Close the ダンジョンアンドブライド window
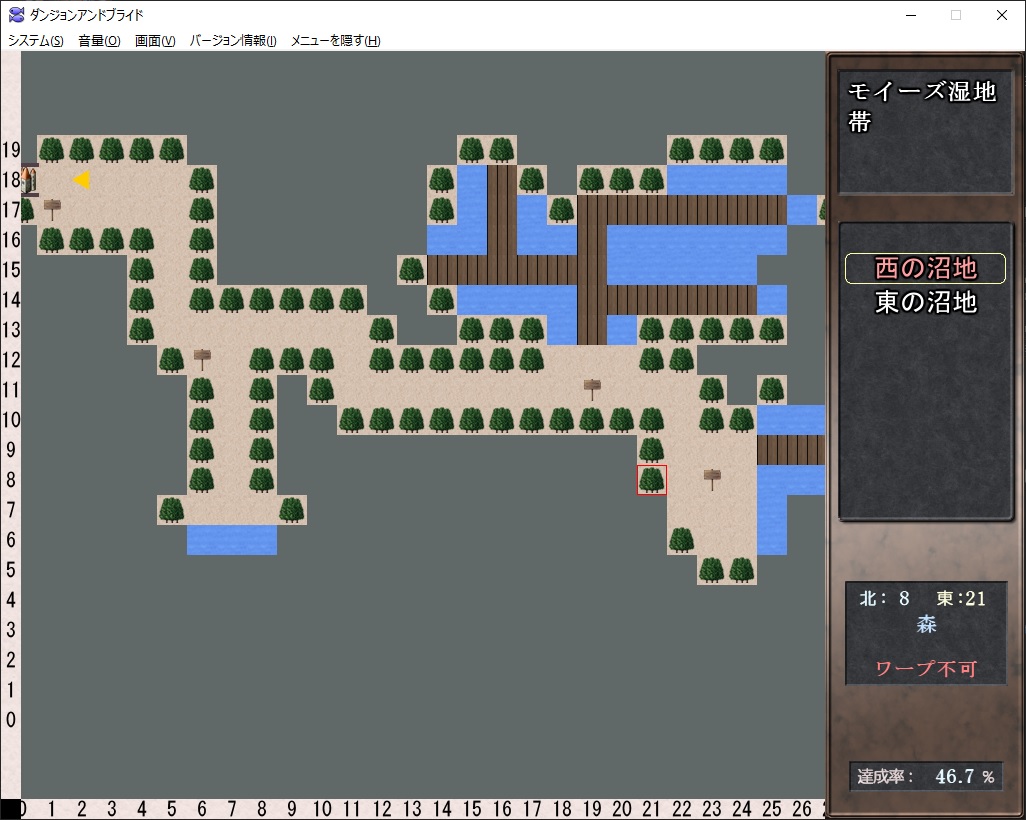 tap(1001, 15)
